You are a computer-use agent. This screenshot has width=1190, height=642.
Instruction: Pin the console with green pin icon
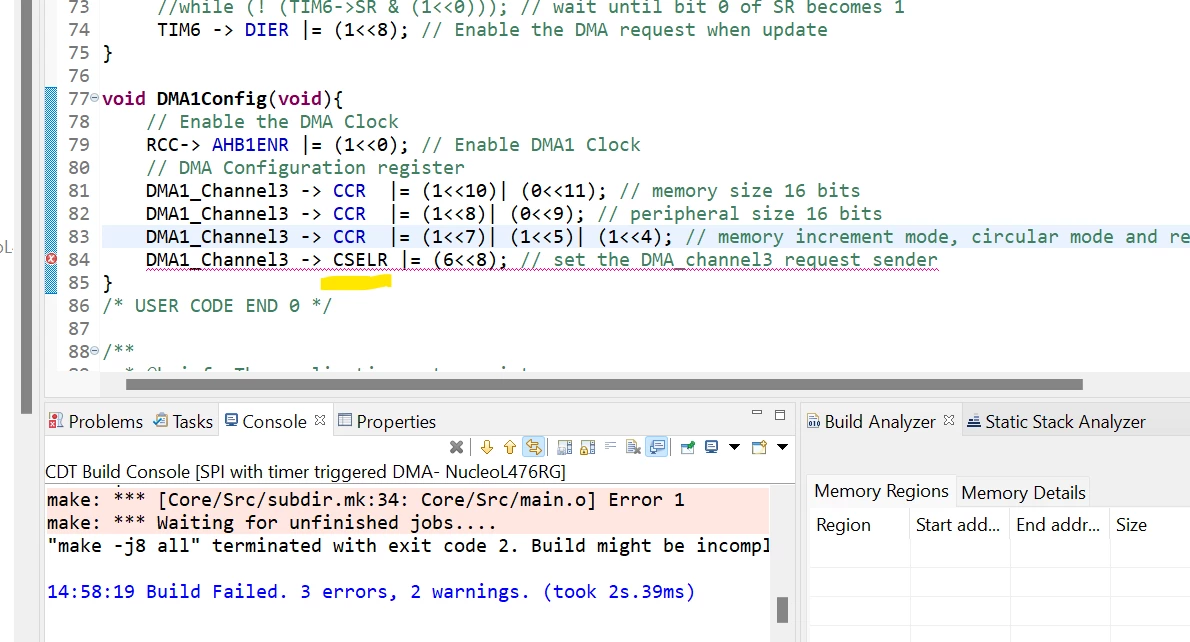(x=688, y=447)
